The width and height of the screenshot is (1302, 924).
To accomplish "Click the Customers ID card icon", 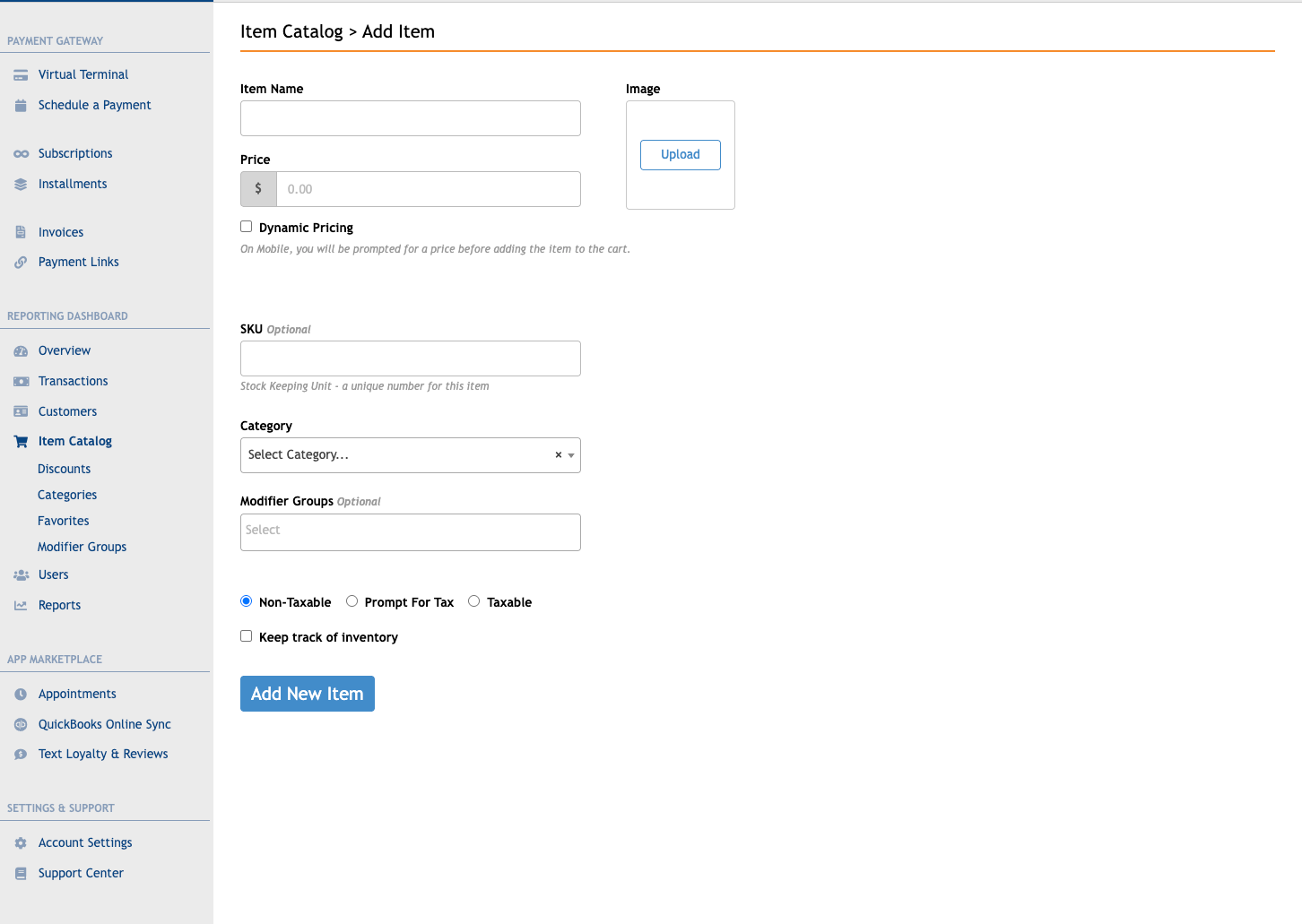I will point(21,412).
